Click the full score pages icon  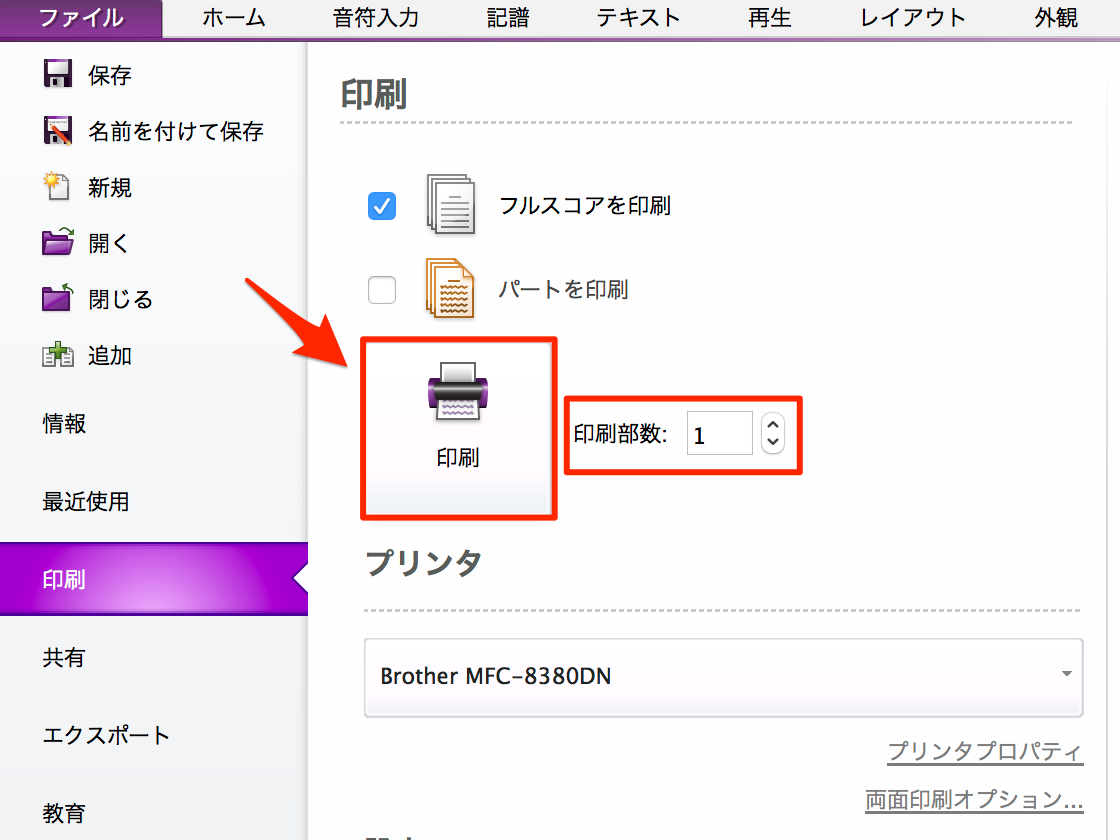[451, 204]
